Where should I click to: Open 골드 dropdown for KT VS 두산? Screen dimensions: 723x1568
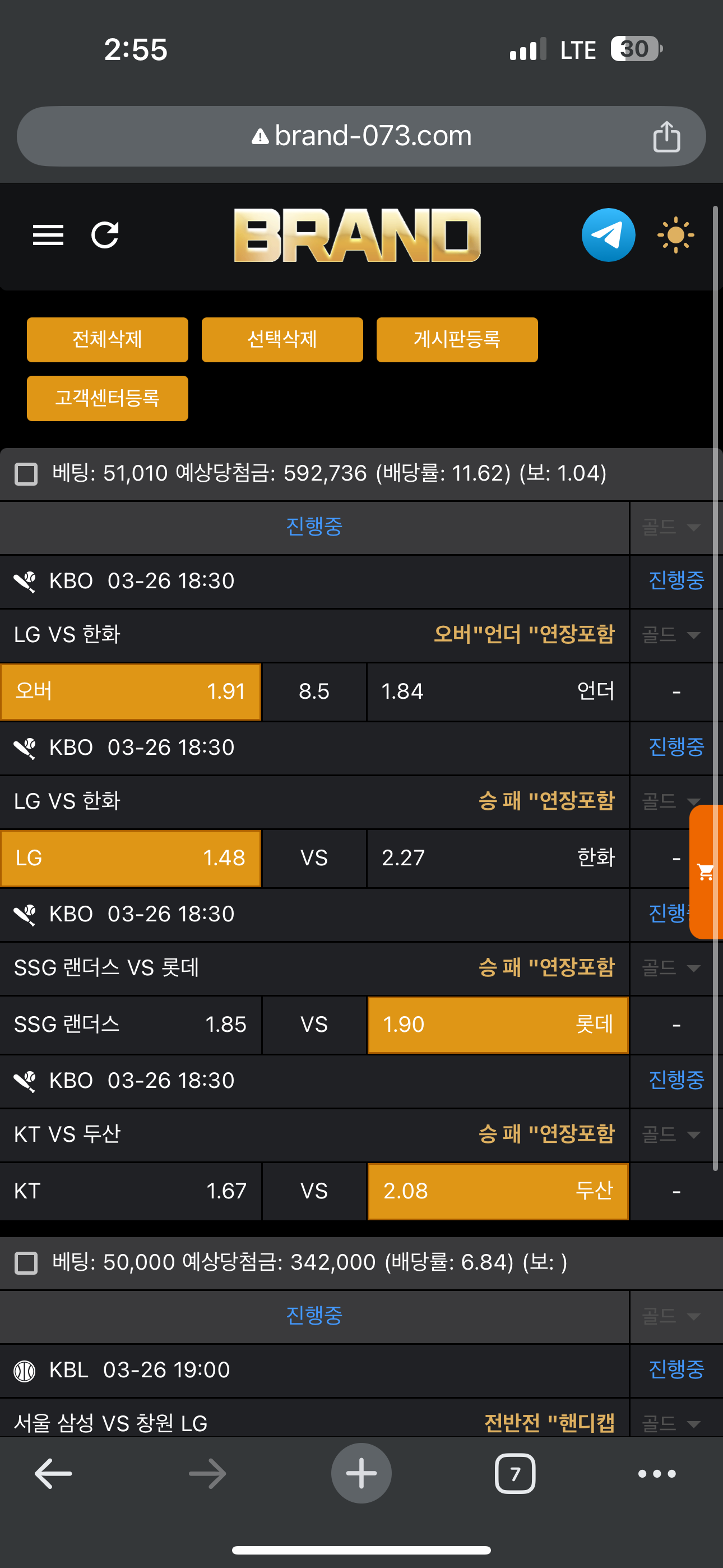tap(671, 1134)
